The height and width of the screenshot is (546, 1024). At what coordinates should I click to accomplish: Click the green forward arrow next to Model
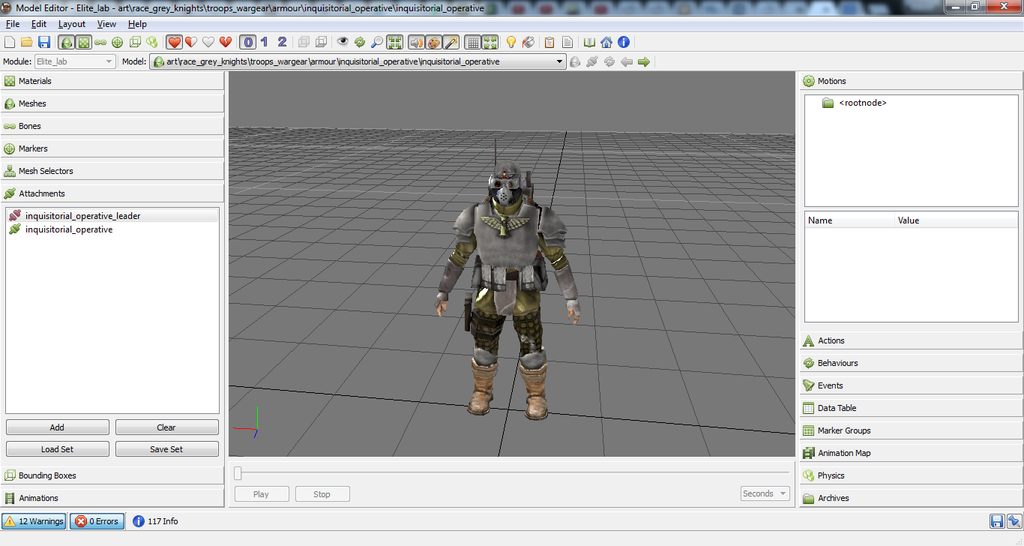[x=644, y=61]
